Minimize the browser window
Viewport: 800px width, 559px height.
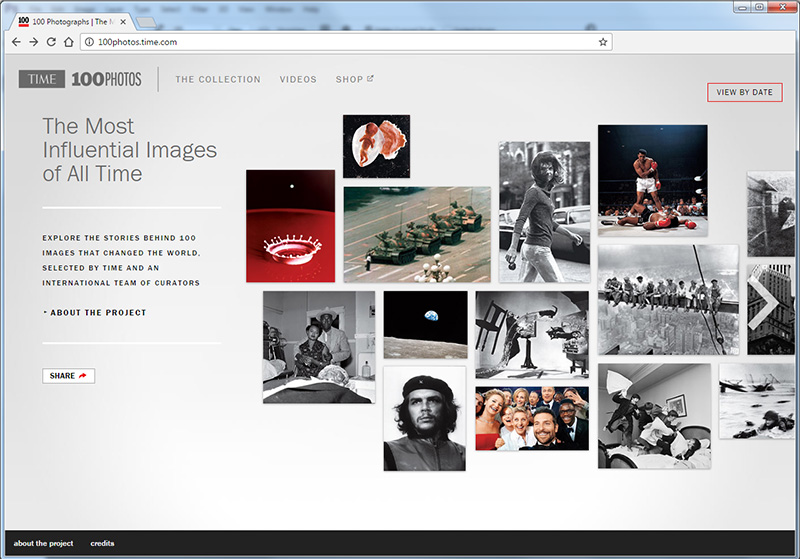(742, 7)
